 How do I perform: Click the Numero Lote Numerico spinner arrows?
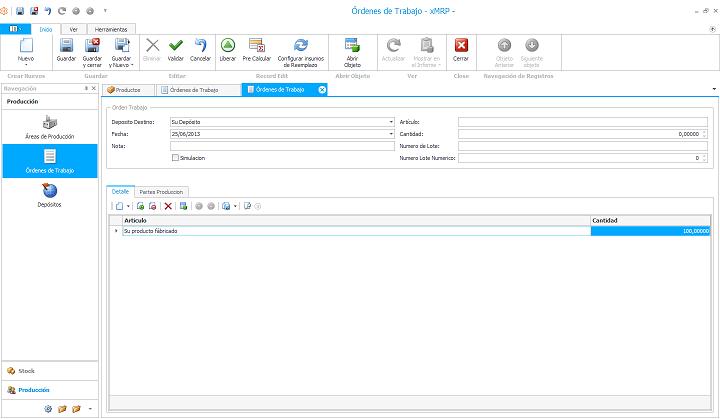pos(704,158)
